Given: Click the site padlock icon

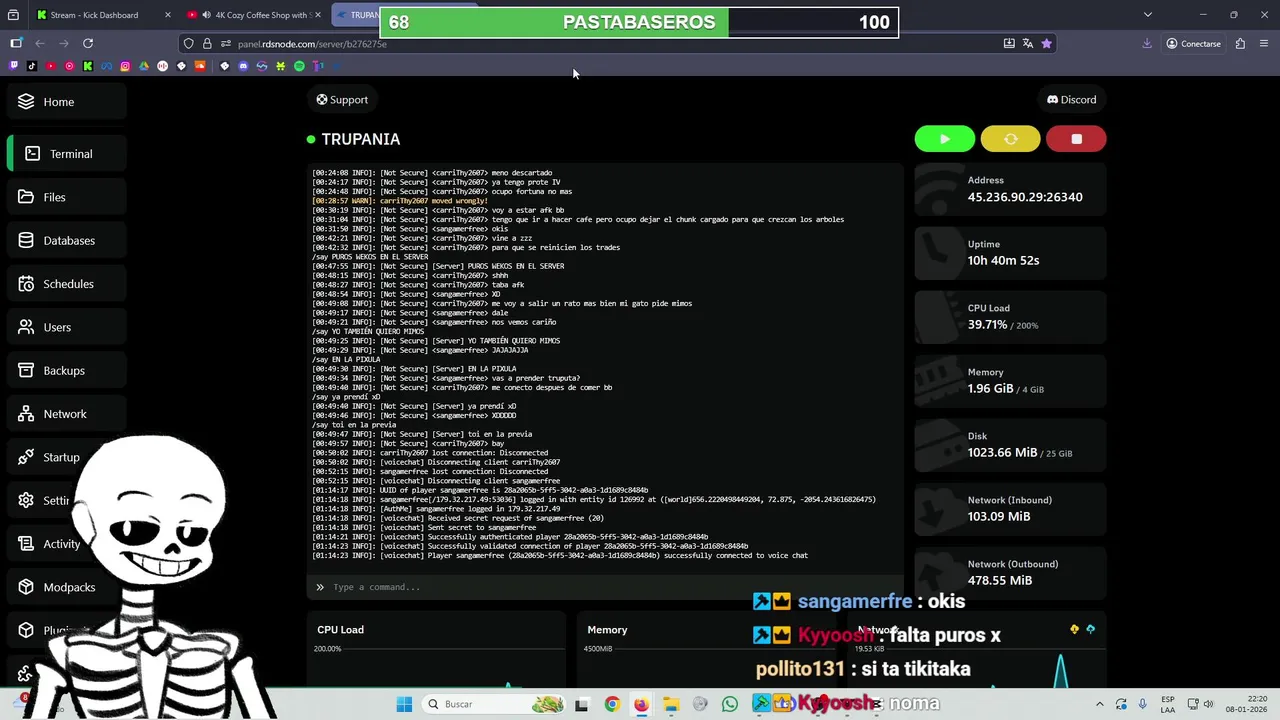Looking at the screenshot, I should point(207,44).
